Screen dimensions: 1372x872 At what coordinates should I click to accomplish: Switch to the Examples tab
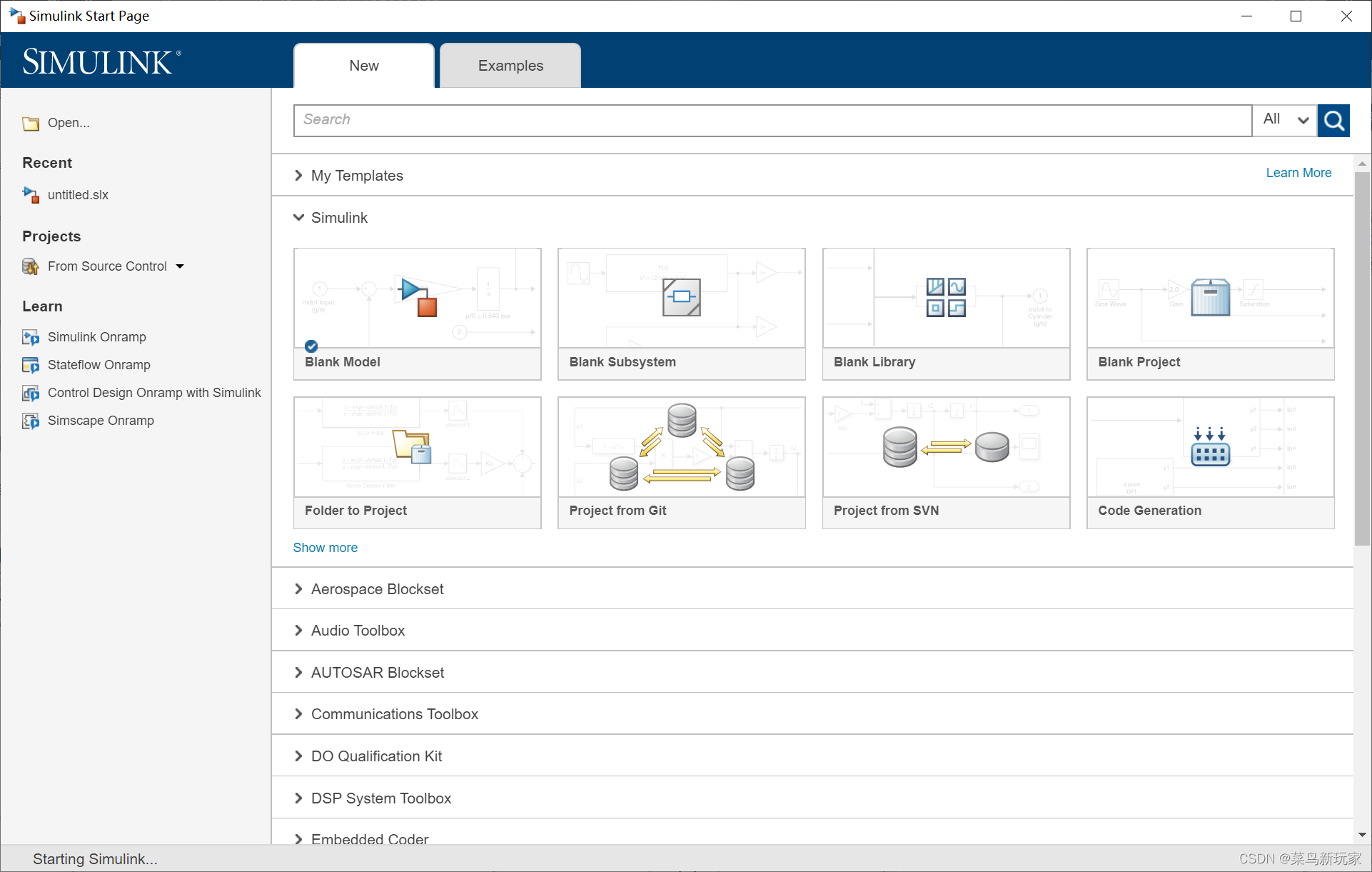510,66
